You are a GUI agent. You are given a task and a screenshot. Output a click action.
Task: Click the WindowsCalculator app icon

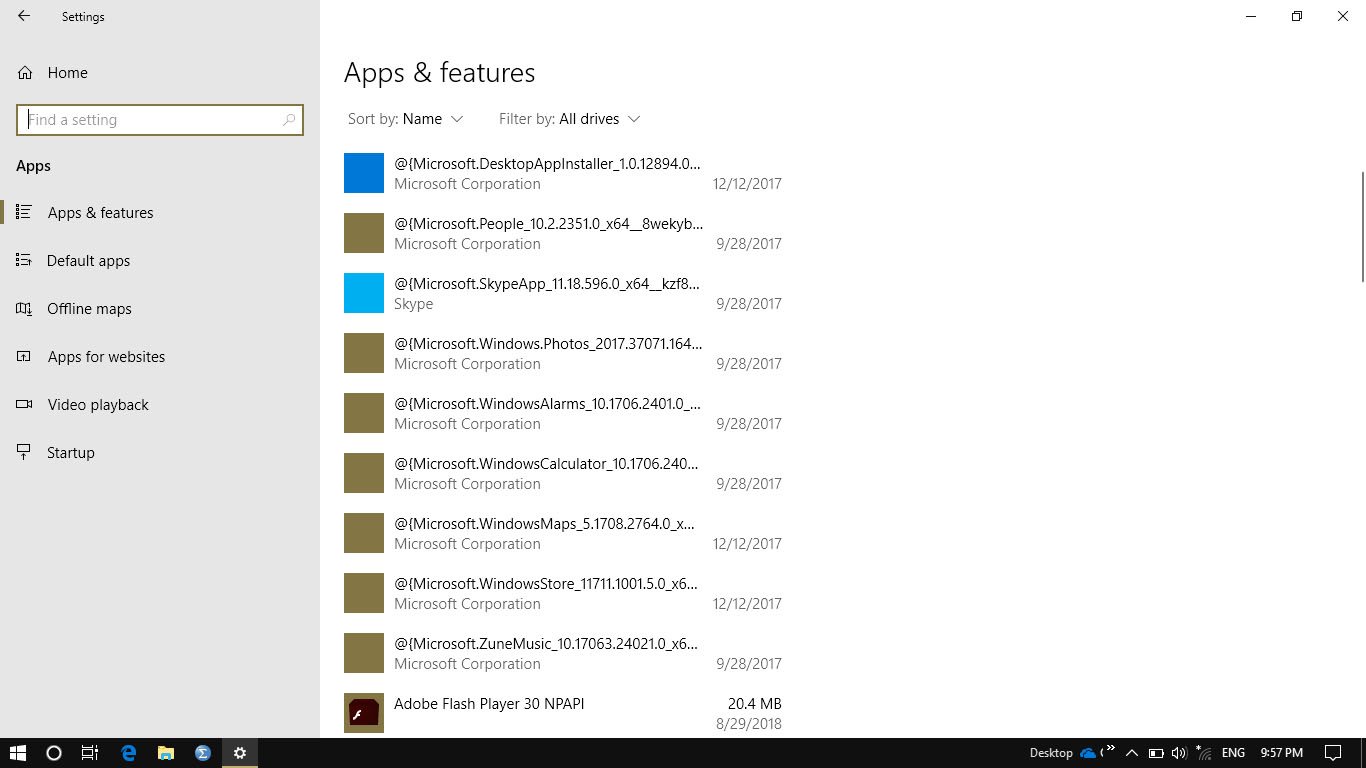[364, 473]
